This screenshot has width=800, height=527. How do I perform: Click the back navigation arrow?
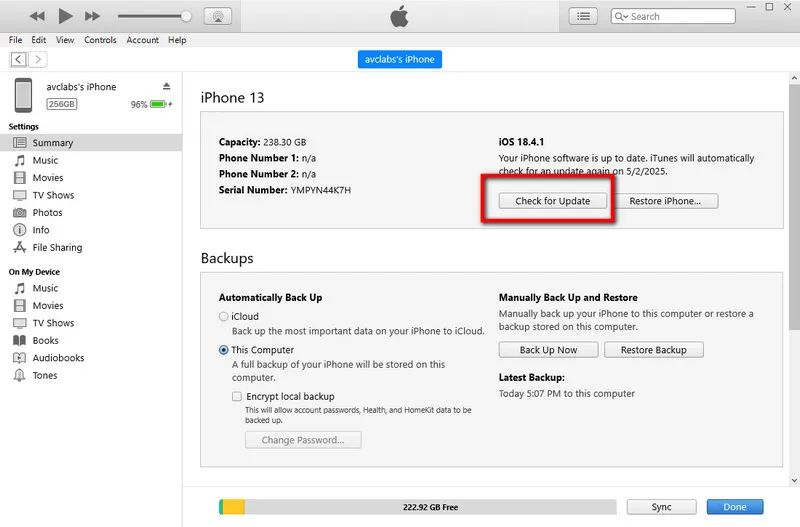coord(18,59)
